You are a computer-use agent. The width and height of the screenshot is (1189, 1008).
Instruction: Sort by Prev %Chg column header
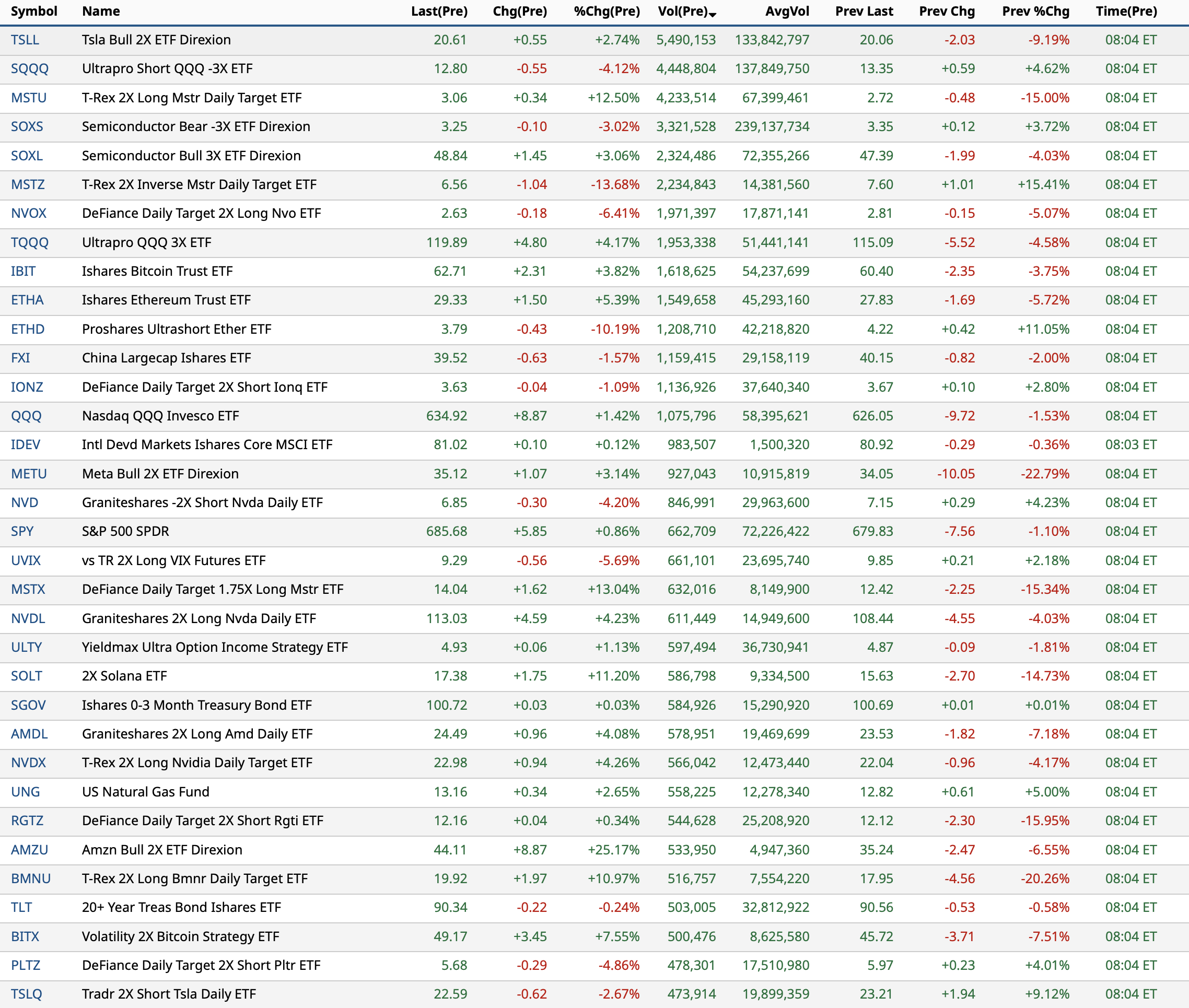(x=1035, y=11)
